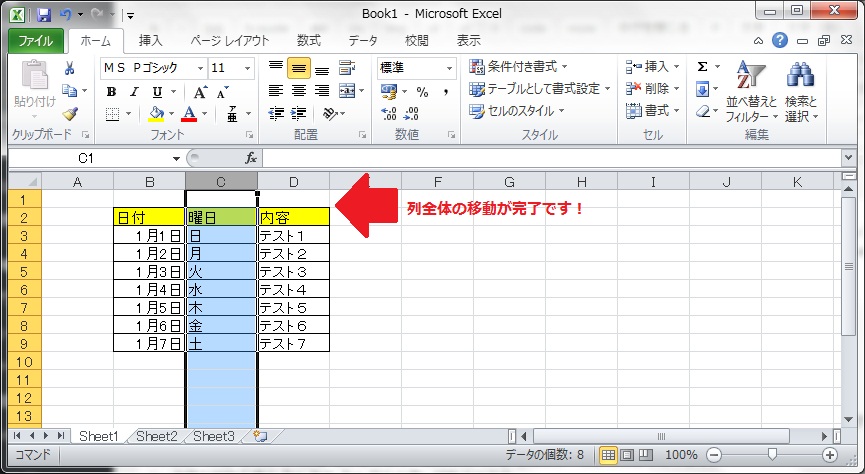
Task: Center text horizontally
Action: pyautogui.click(x=298, y=90)
